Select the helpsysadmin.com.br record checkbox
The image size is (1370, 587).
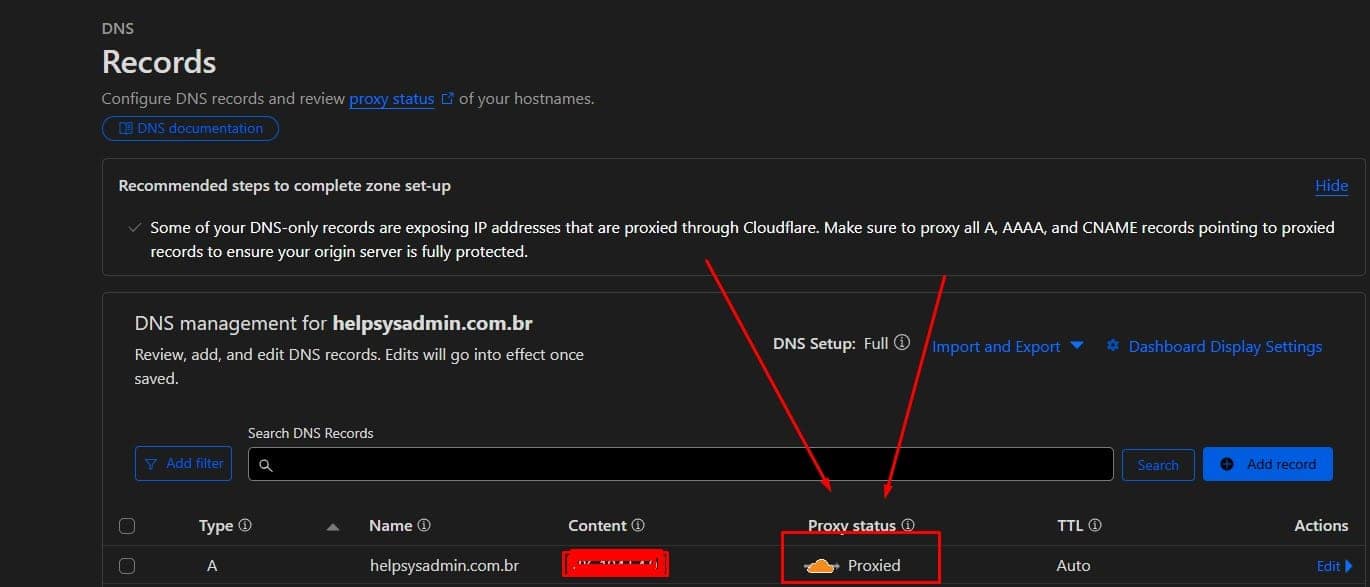pos(127,564)
